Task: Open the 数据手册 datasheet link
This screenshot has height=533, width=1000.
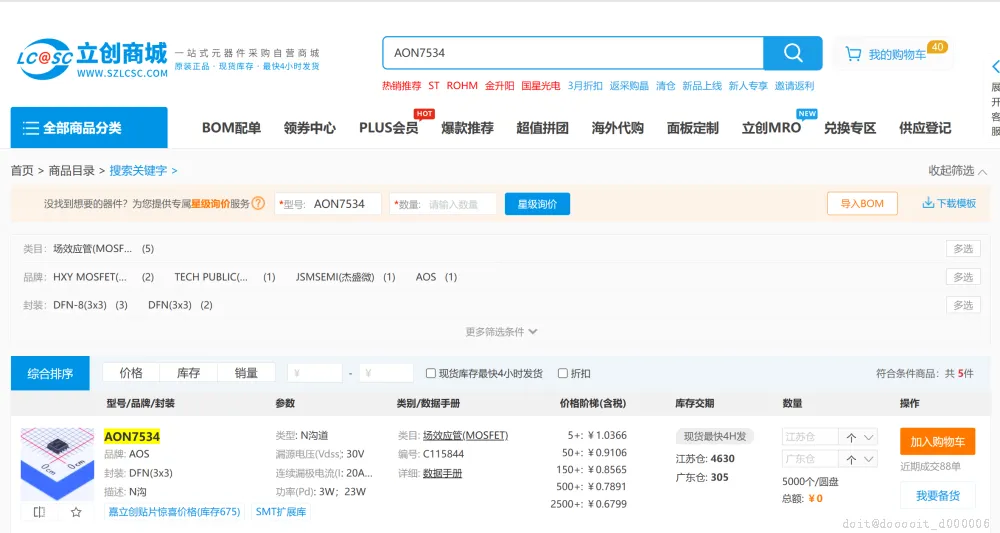Action: (443, 473)
